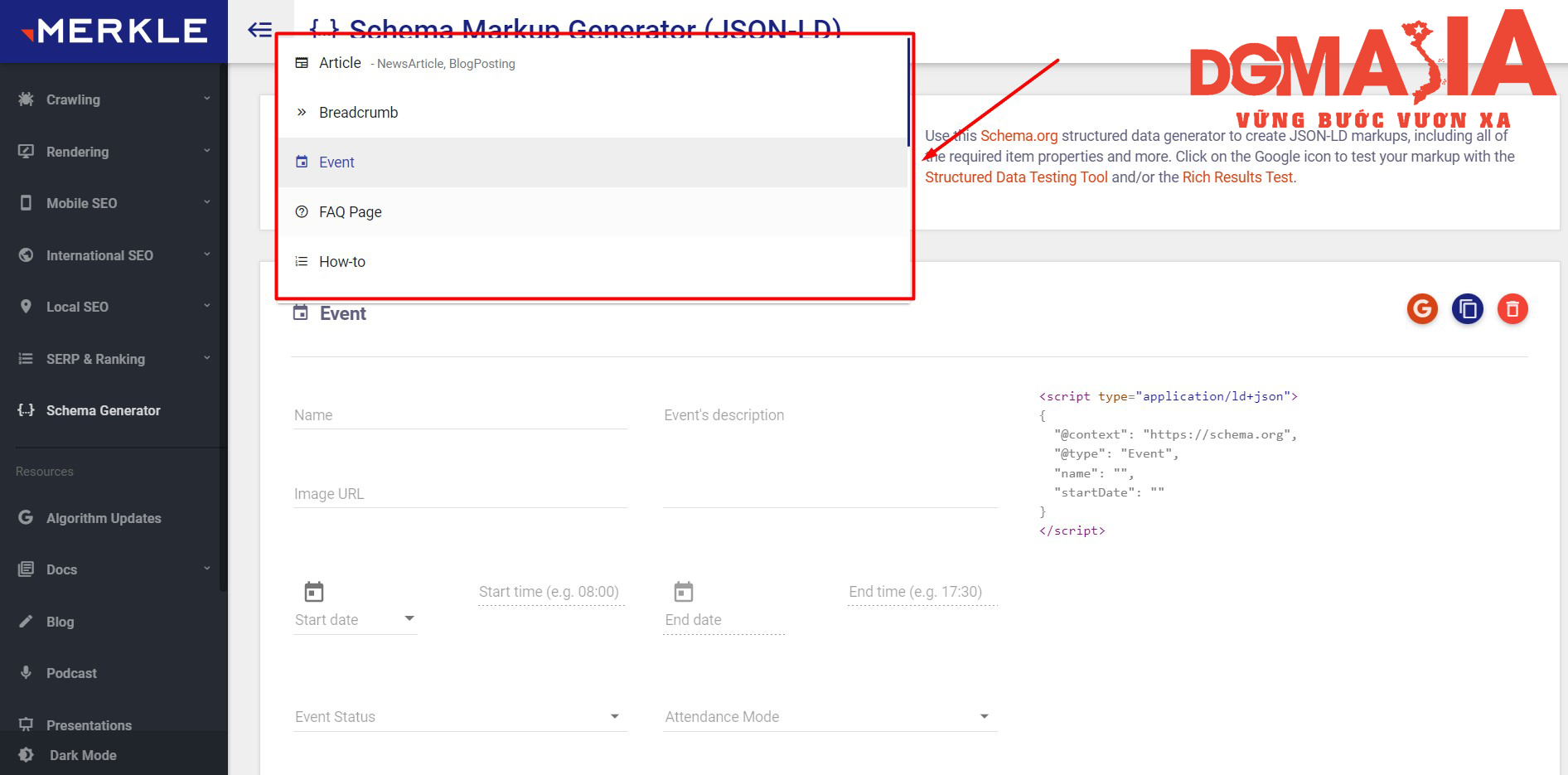
Task: Click the Start time input field
Action: (x=551, y=592)
